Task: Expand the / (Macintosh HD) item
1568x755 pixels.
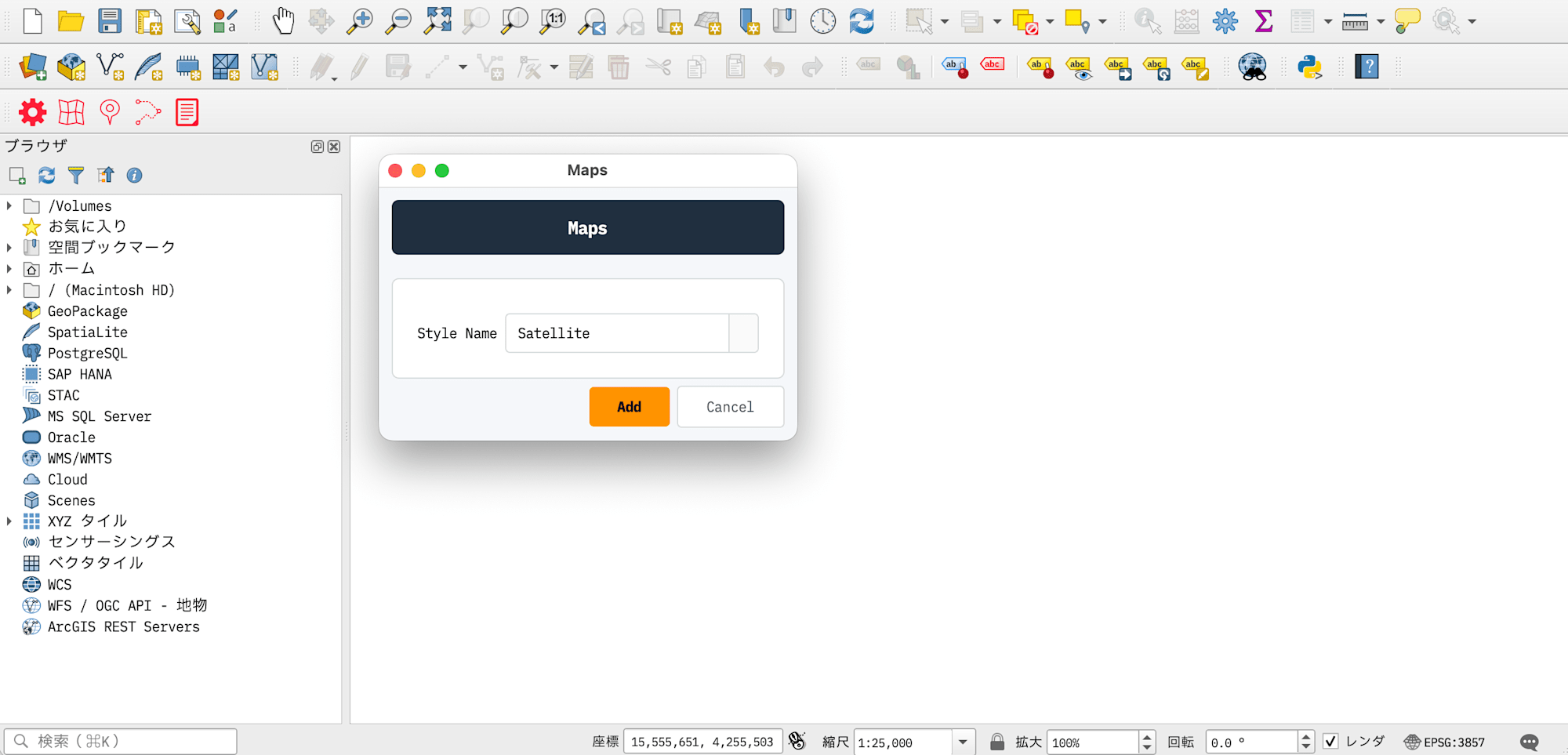Action: 9,290
